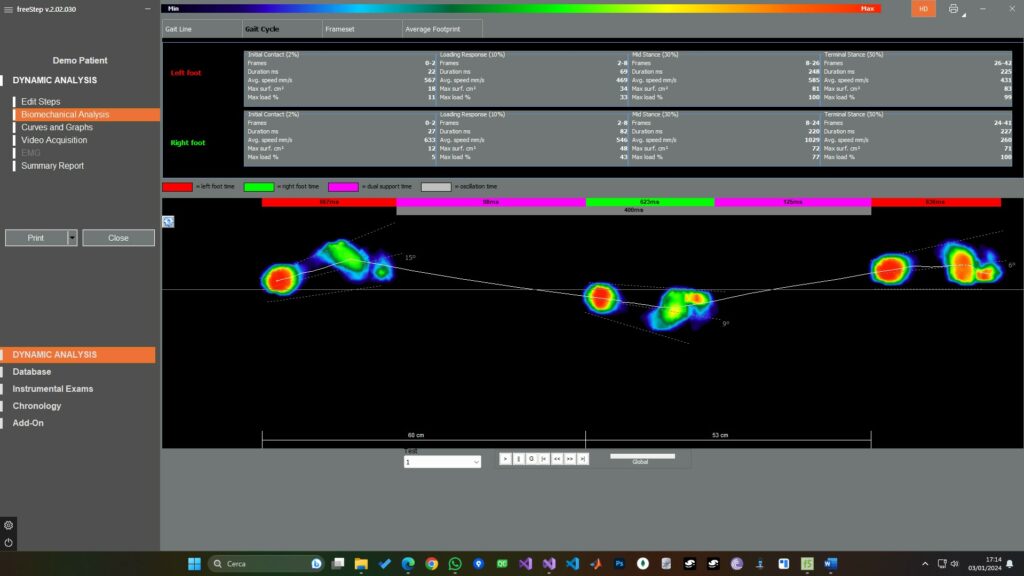Step forward one frame using the >> icon
The image size is (1024, 576).
(569, 459)
